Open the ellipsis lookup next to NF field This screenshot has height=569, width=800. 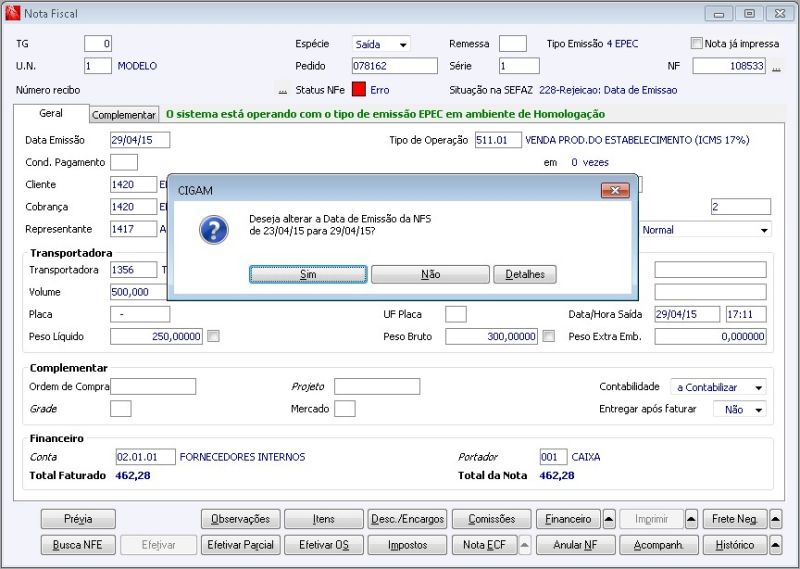tap(776, 66)
